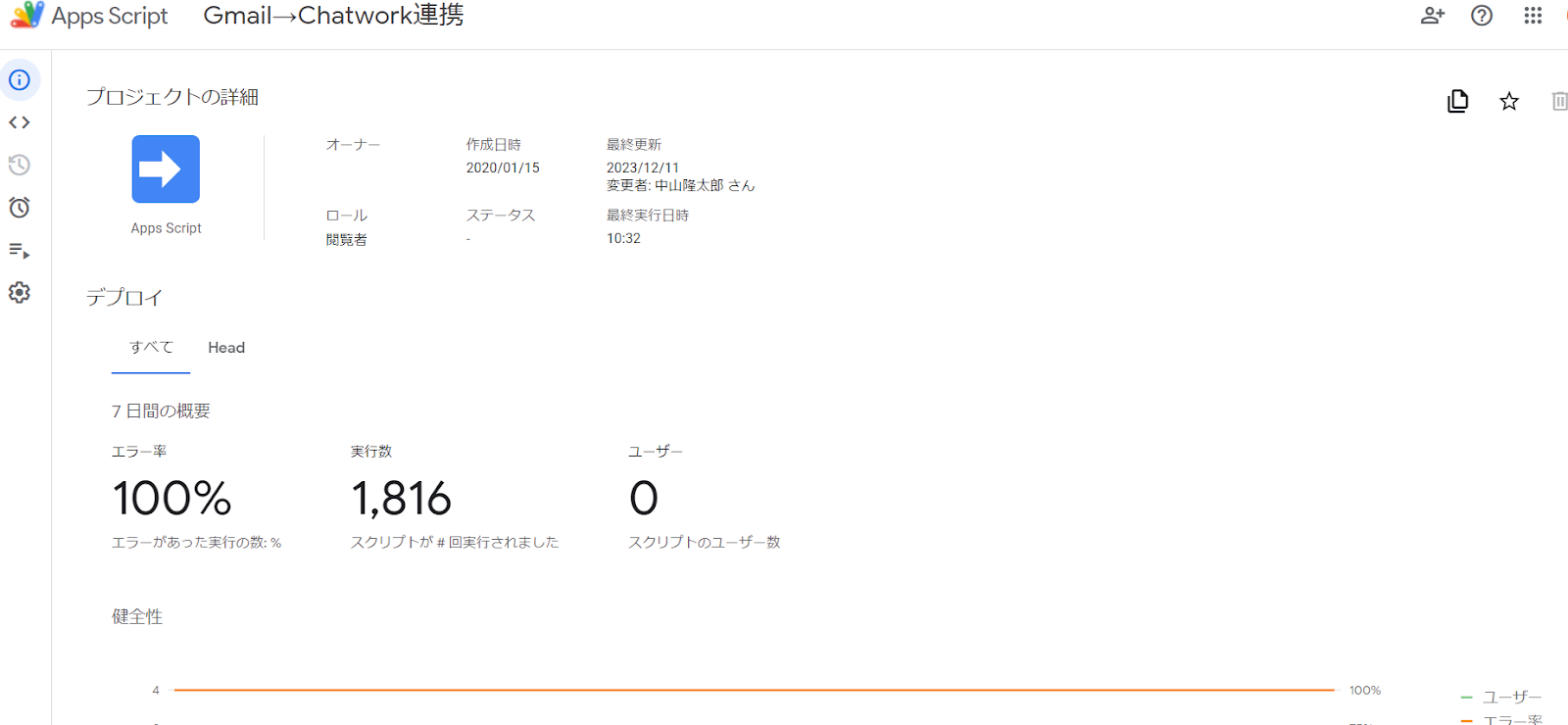This screenshot has height=725, width=1568.
Task: Make a copy of the project
Action: tap(1458, 101)
